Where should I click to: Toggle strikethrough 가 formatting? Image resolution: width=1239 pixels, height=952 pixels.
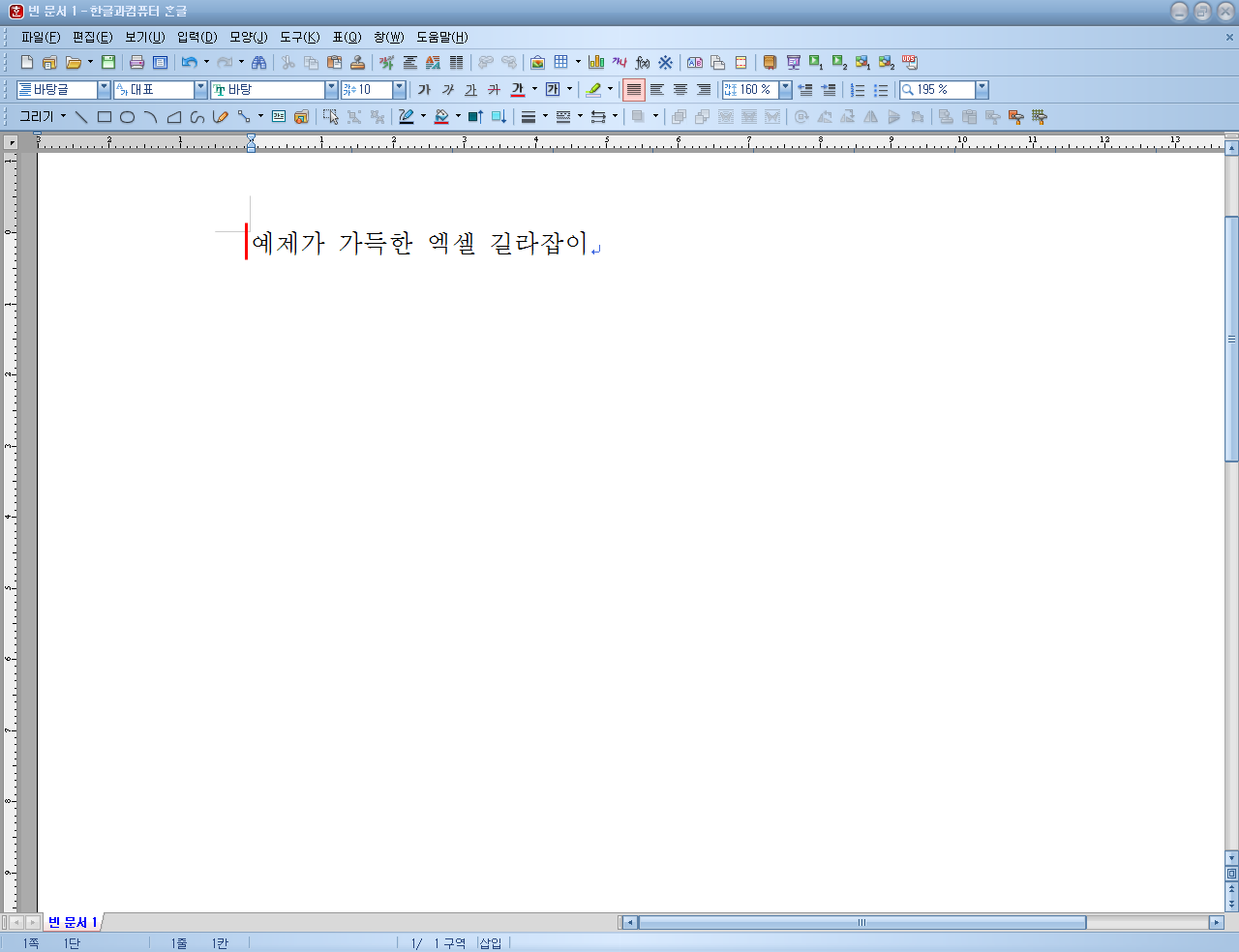click(494, 89)
